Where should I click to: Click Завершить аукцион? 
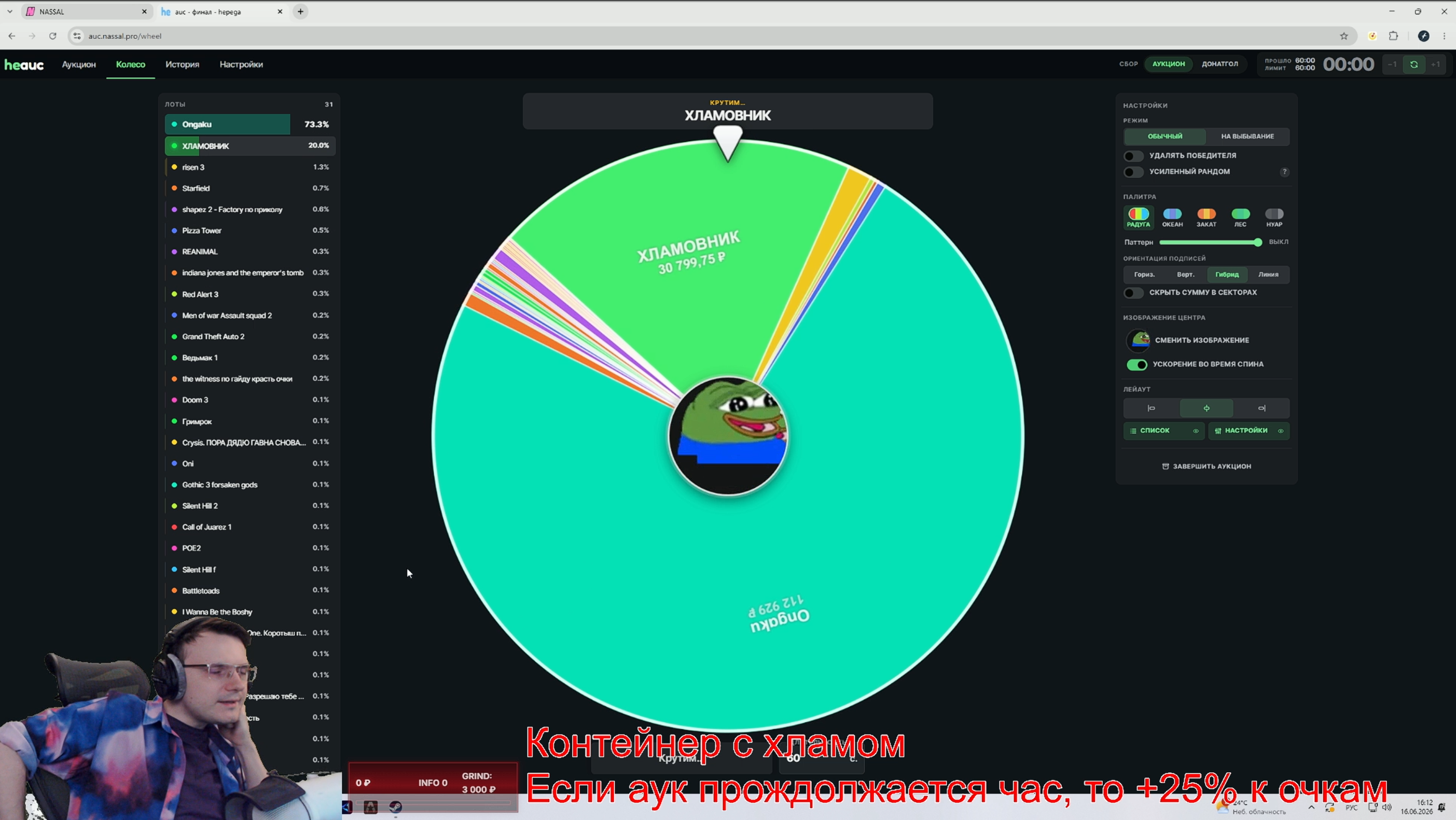click(x=1205, y=467)
